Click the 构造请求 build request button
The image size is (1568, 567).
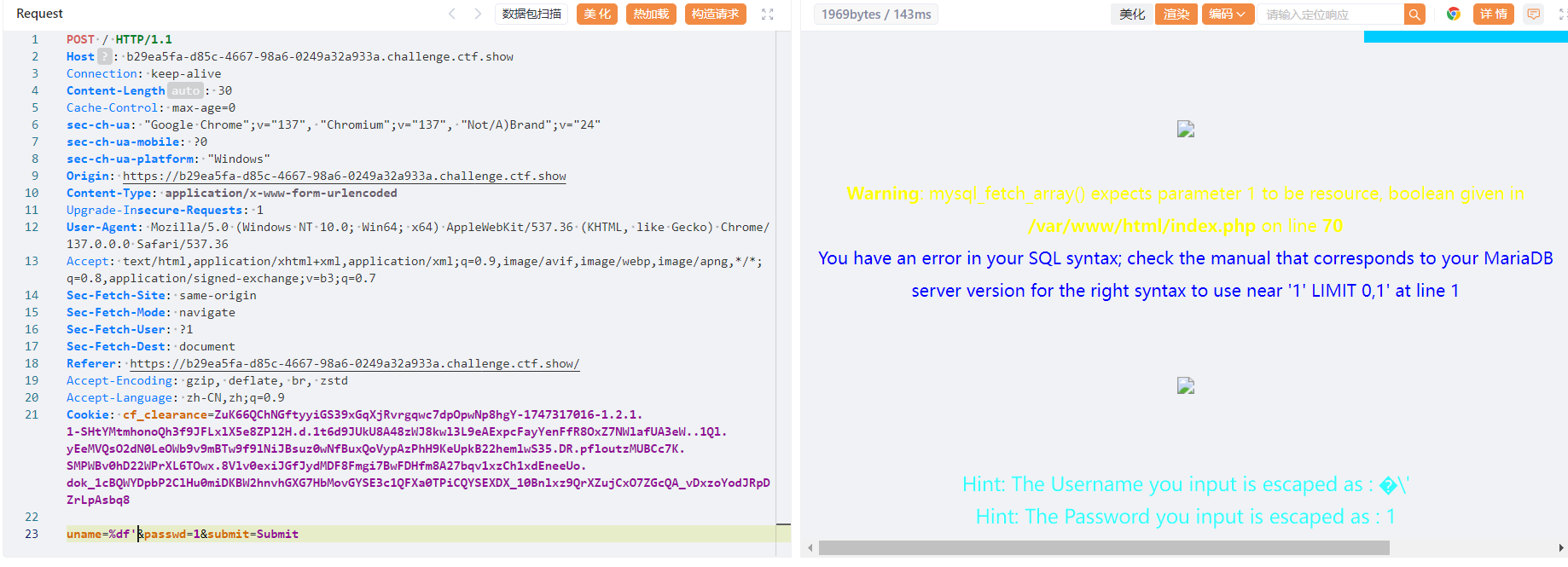point(715,14)
